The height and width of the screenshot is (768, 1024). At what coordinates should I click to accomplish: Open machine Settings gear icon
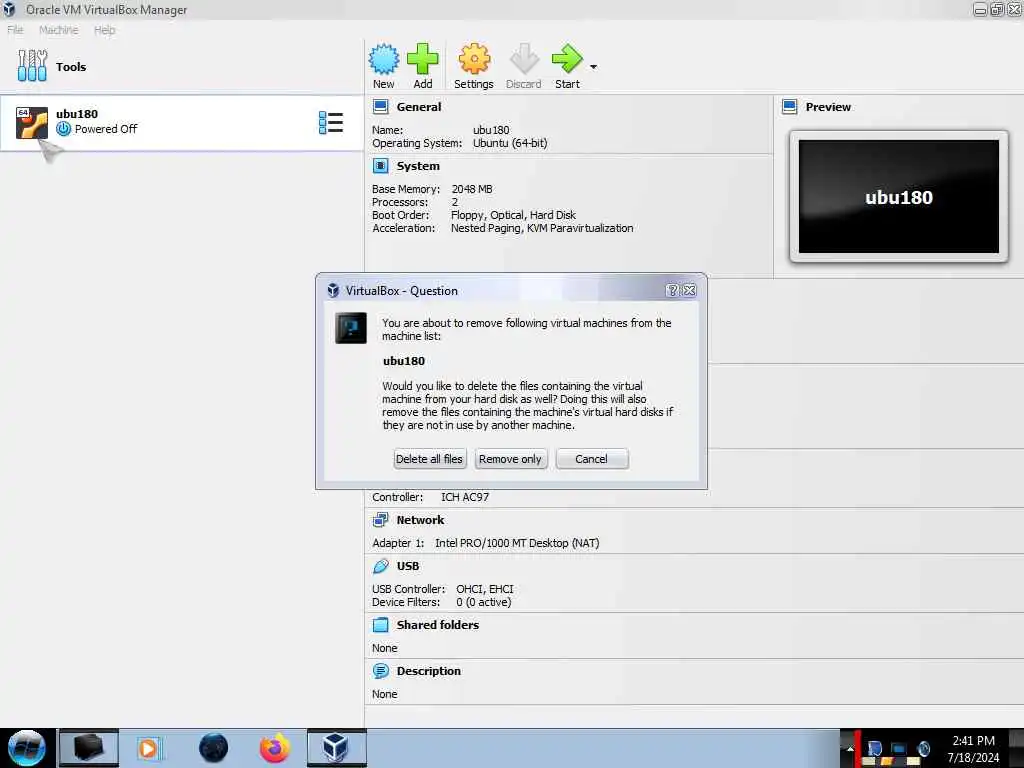474,59
